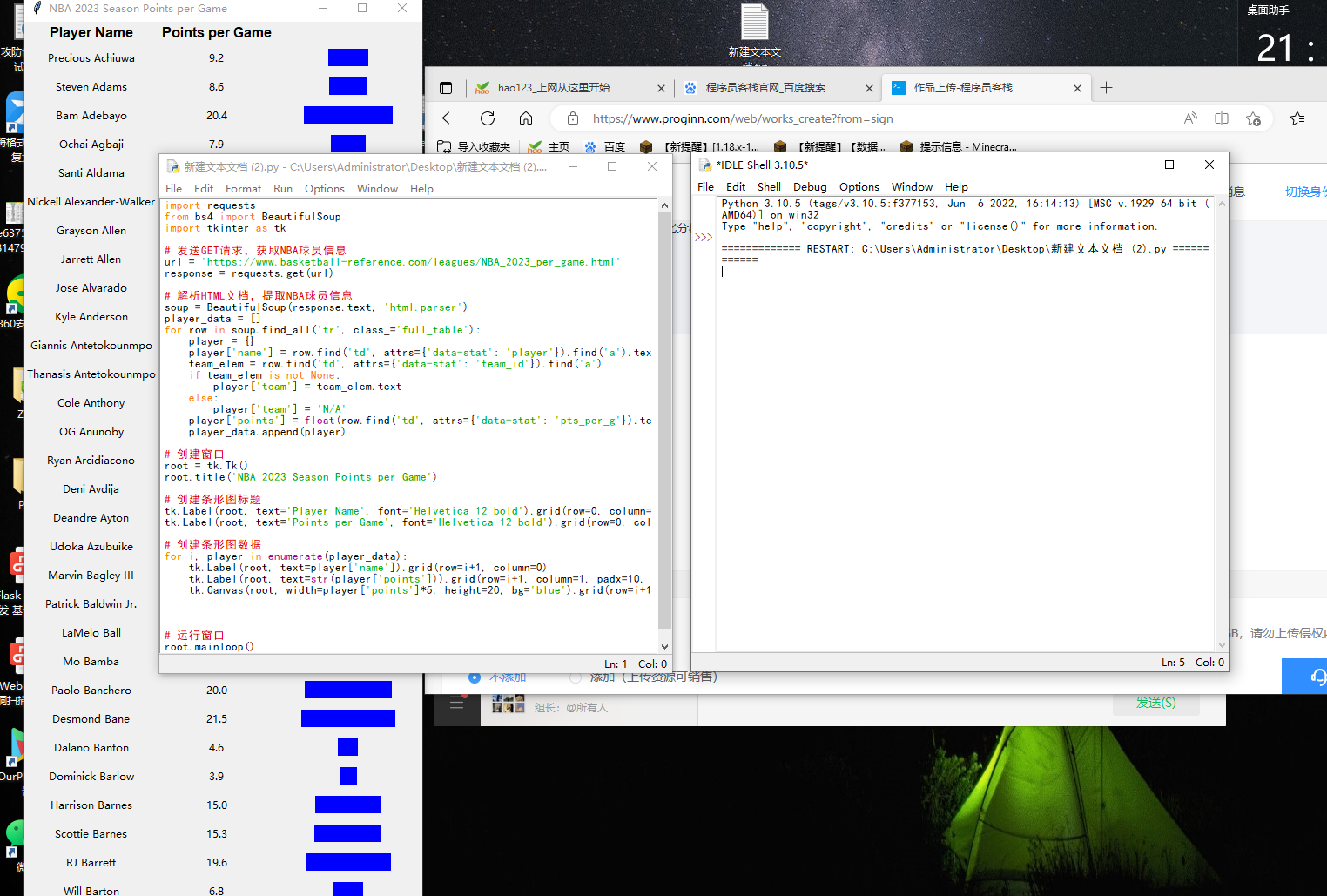The width and height of the screenshot is (1327, 896).
Task: Refresh the proginn.com page
Action: click(488, 118)
